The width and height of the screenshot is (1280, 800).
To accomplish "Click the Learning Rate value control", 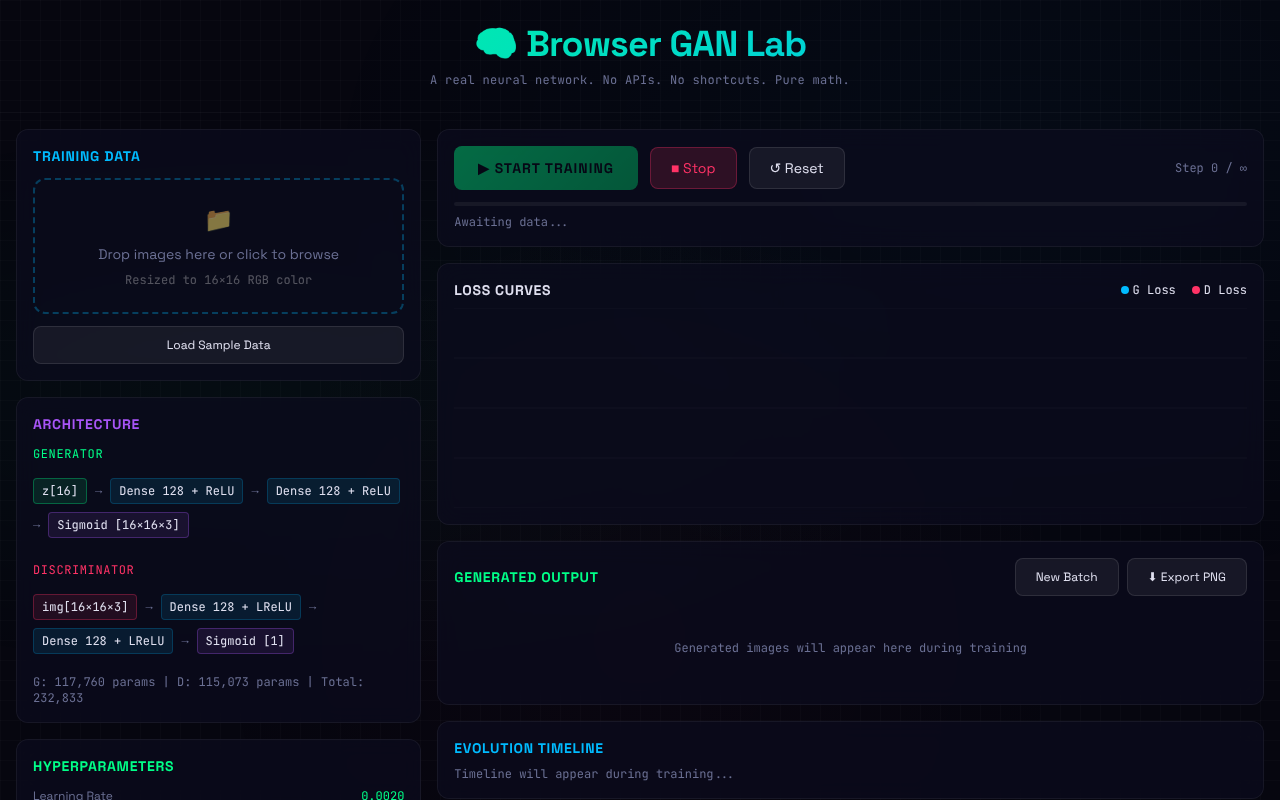I will pos(382,795).
